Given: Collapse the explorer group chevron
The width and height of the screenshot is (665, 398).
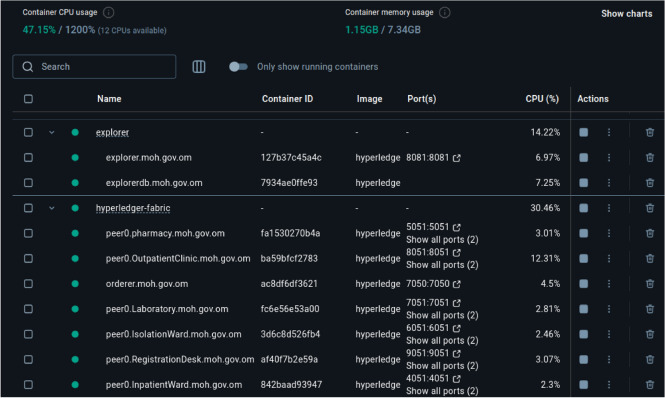Looking at the screenshot, I should (52, 132).
